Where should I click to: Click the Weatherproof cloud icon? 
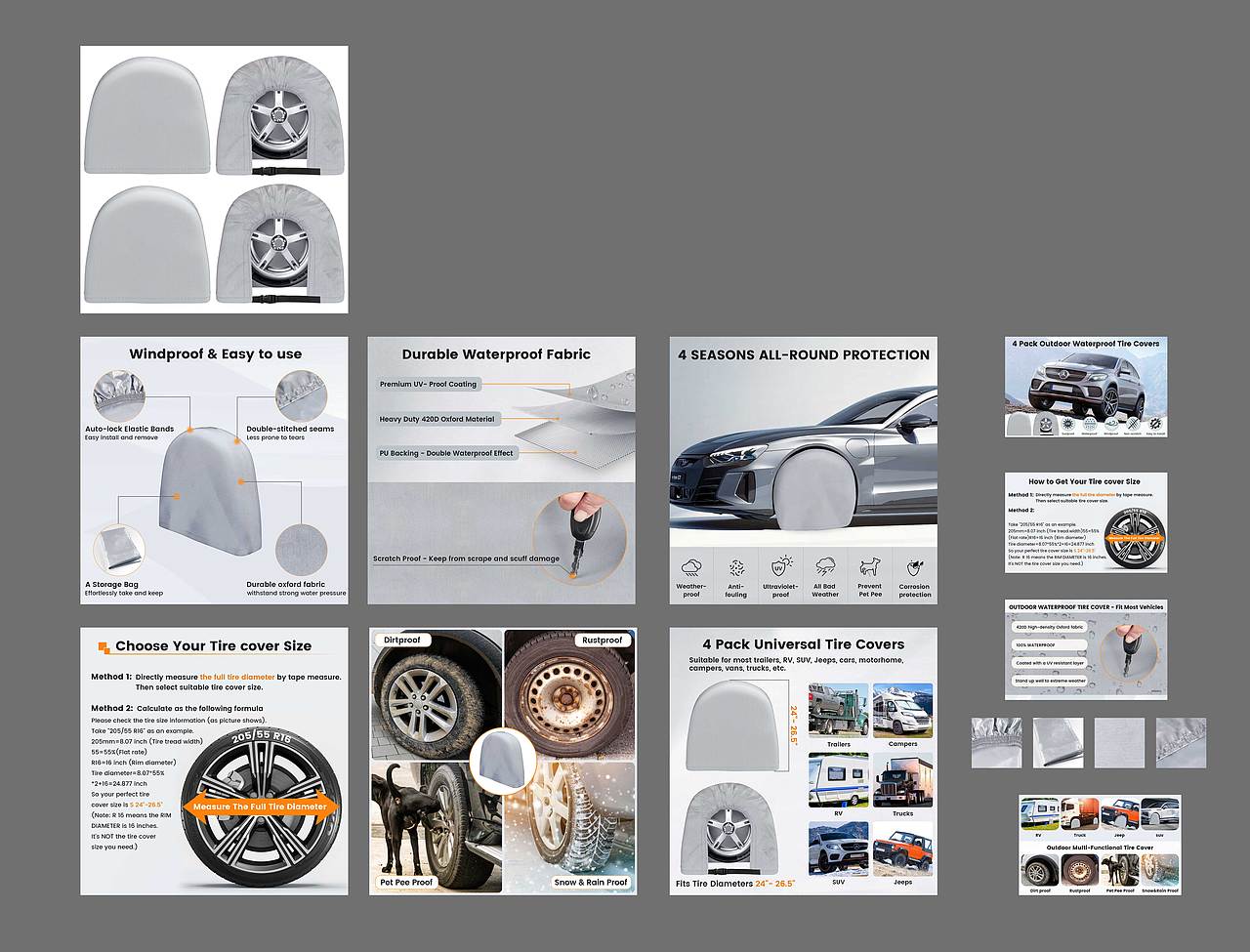(x=691, y=568)
